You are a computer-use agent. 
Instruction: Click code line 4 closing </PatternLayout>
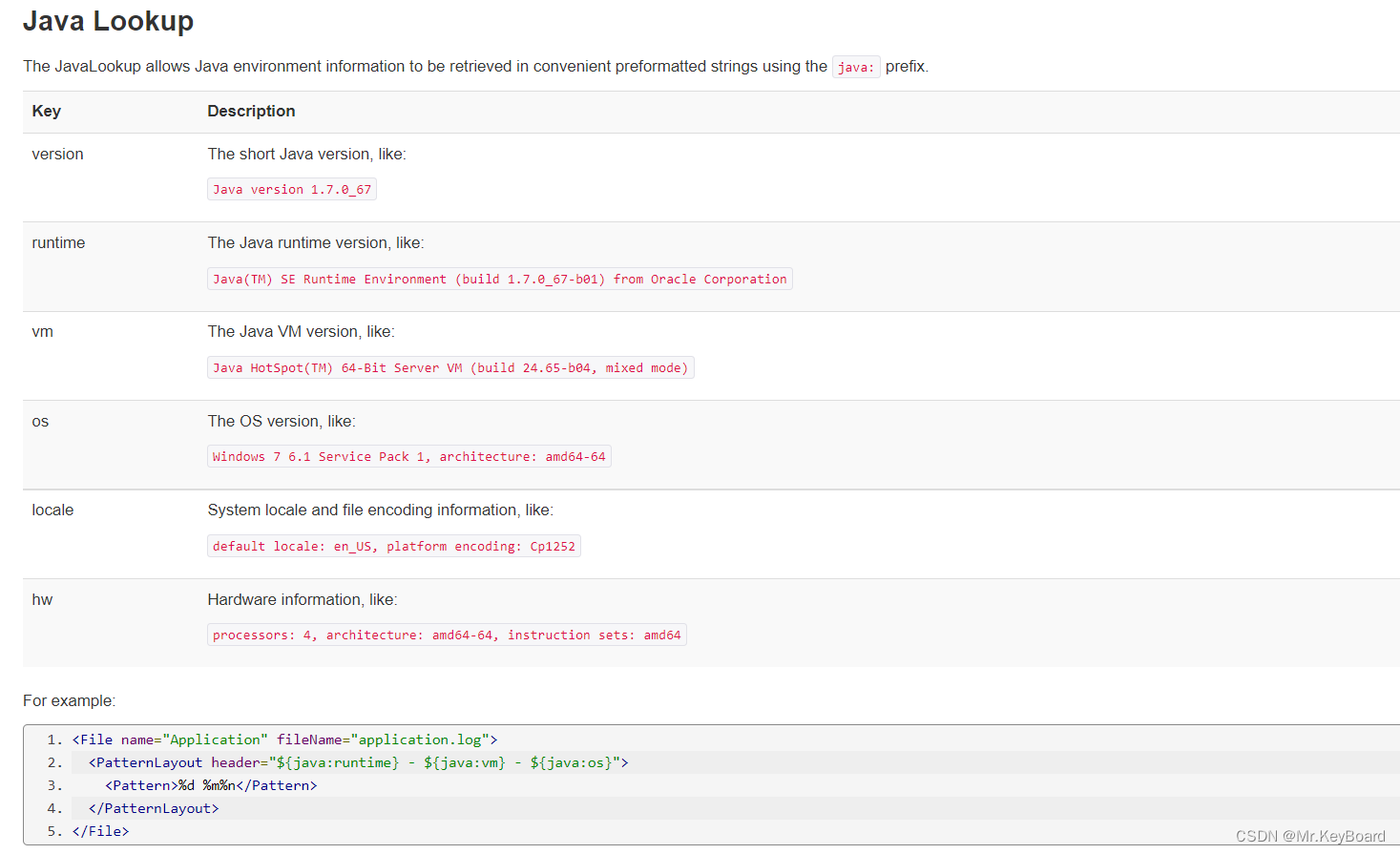click(154, 808)
